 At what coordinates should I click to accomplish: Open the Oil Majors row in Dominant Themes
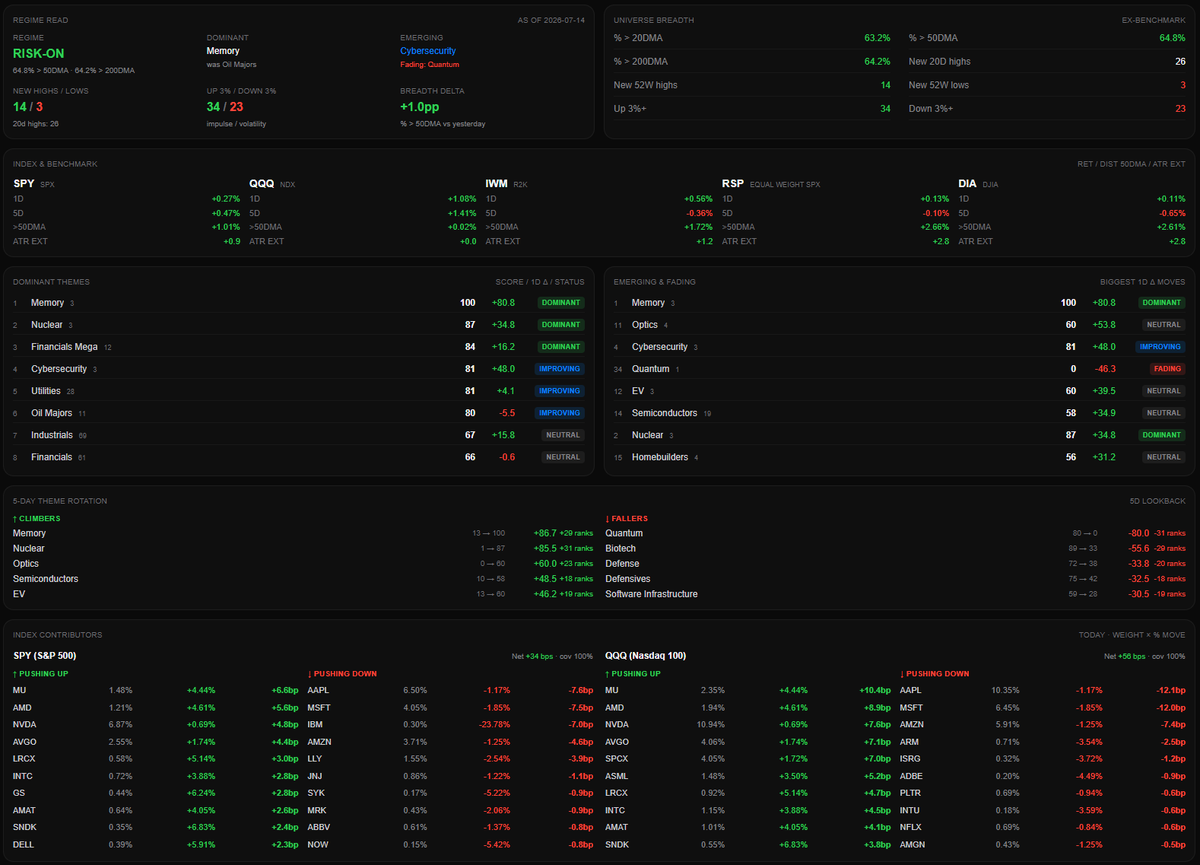(300, 413)
